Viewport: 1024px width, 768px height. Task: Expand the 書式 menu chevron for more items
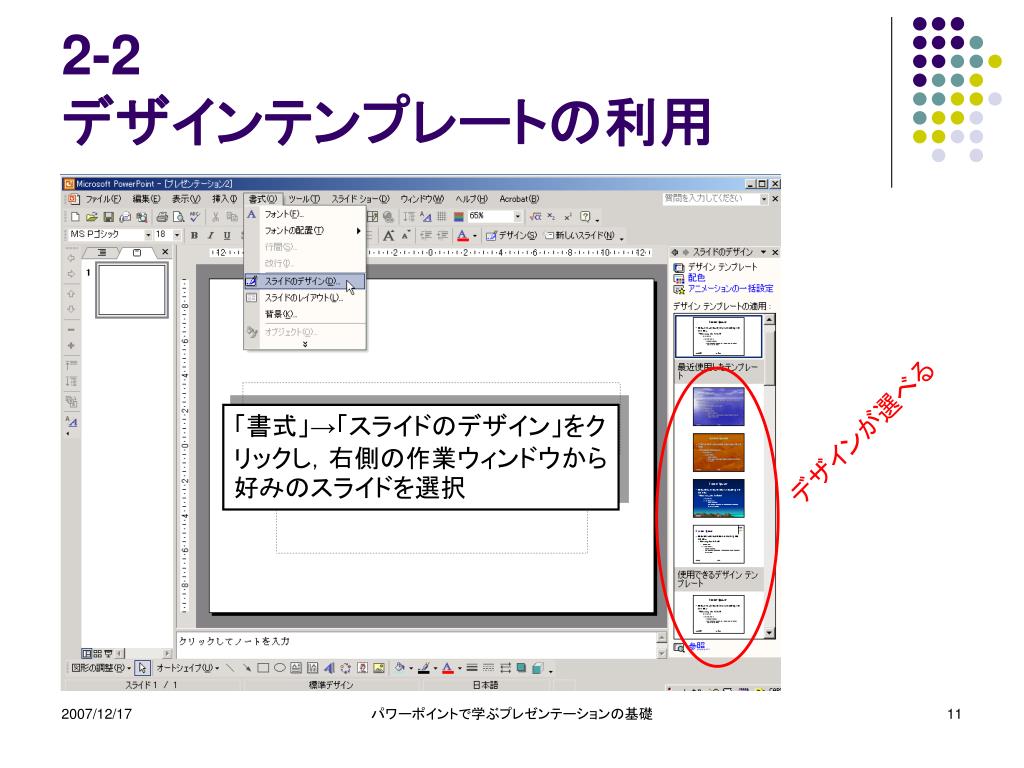[305, 344]
